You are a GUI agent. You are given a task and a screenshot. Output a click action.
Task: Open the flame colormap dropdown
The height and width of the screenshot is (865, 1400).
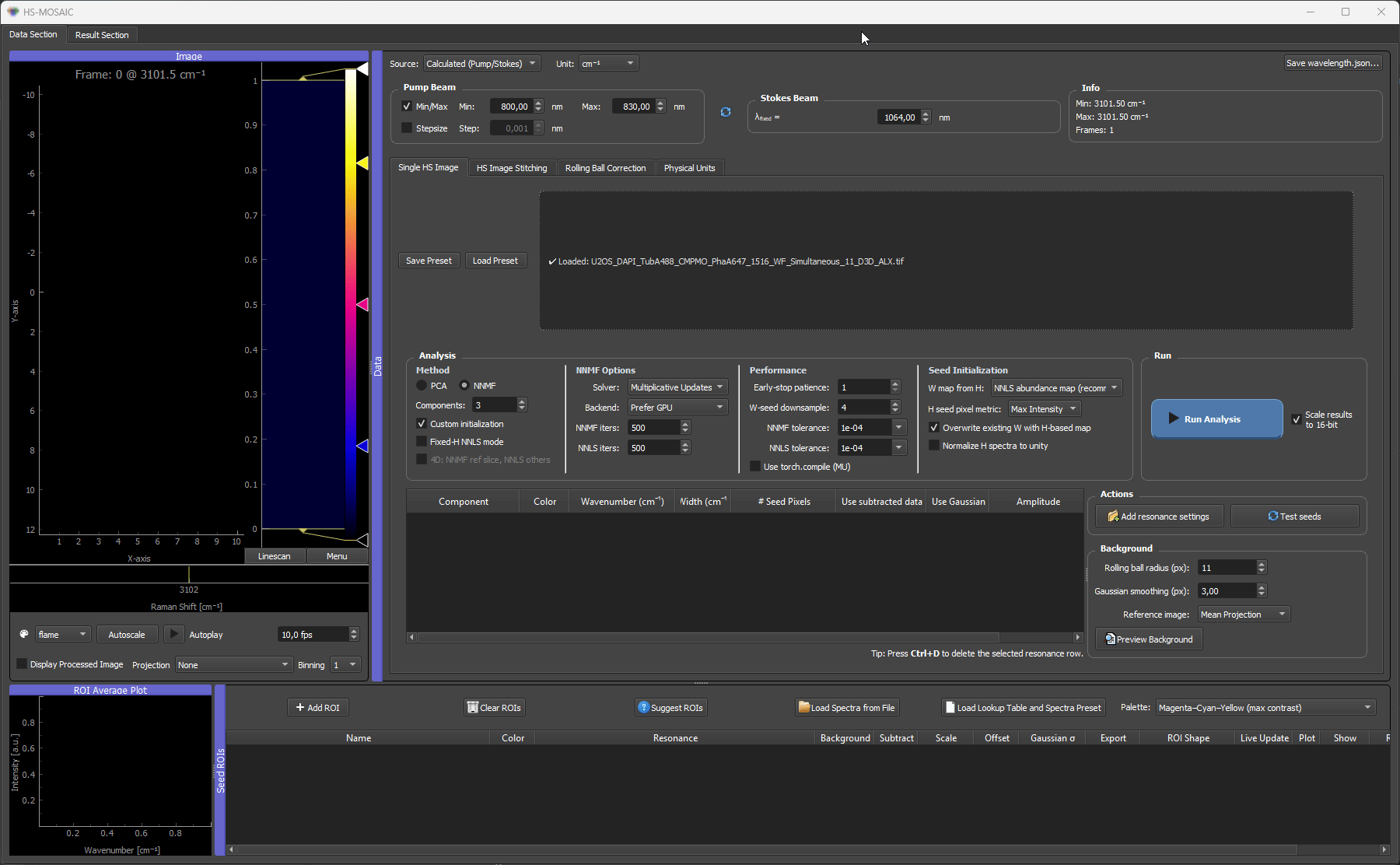click(64, 635)
